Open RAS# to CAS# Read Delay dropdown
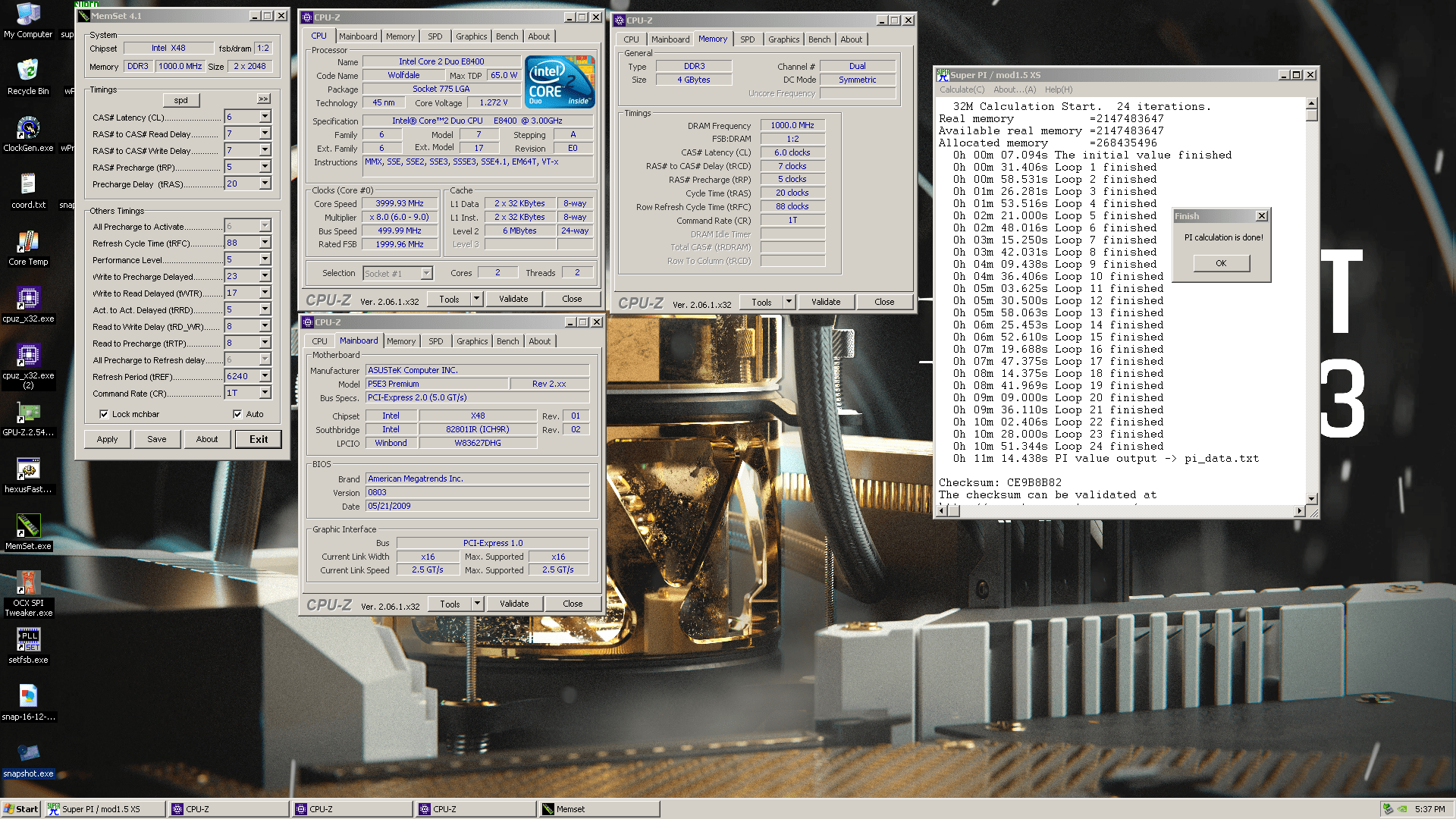 265,133
